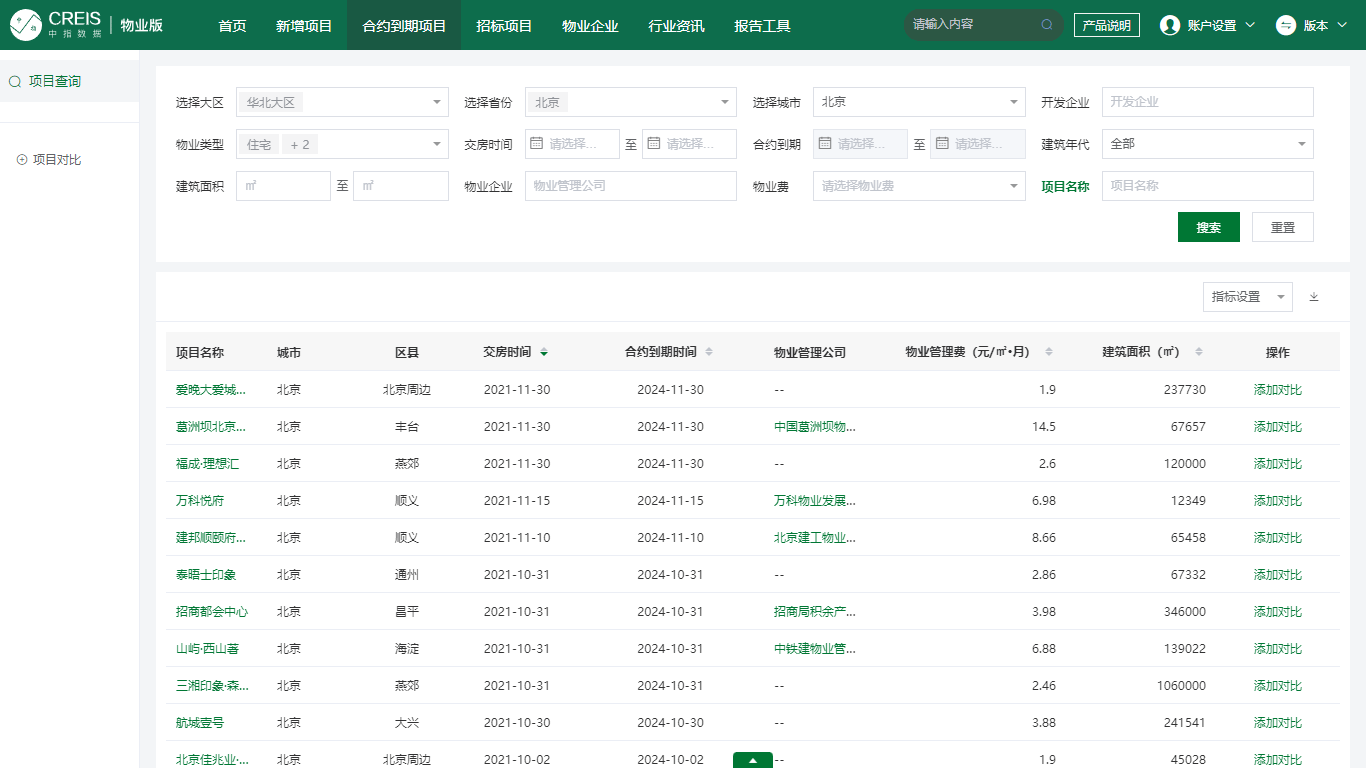Click the CREIS logo icon
1366x768 pixels.
26,25
